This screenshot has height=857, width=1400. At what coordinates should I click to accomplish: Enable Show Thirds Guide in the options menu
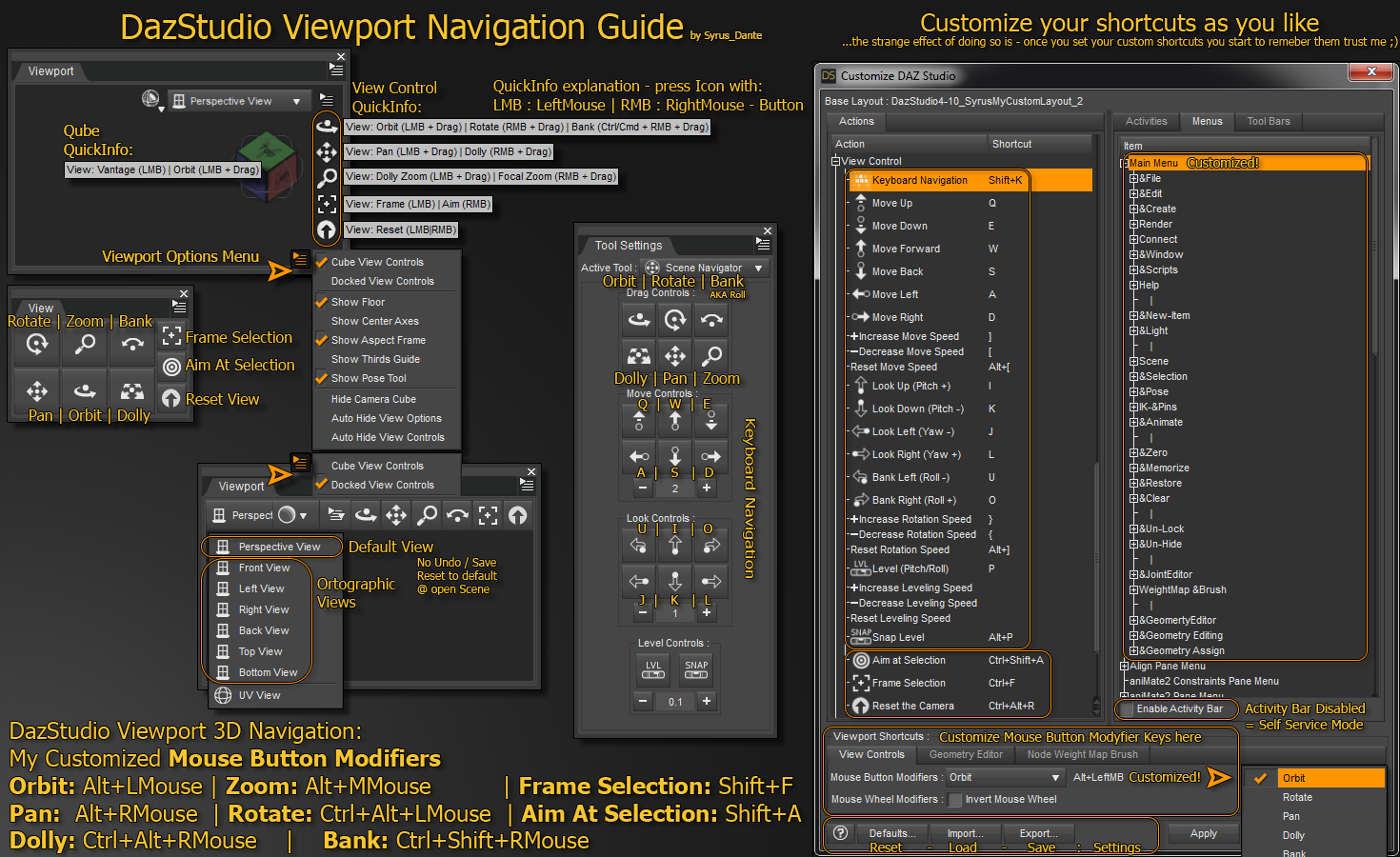click(375, 359)
